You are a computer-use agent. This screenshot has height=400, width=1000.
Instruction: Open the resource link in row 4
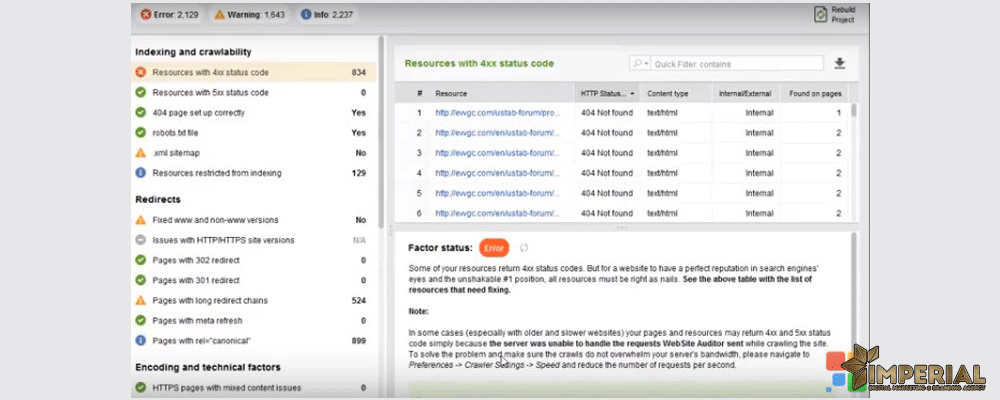tap(497, 173)
